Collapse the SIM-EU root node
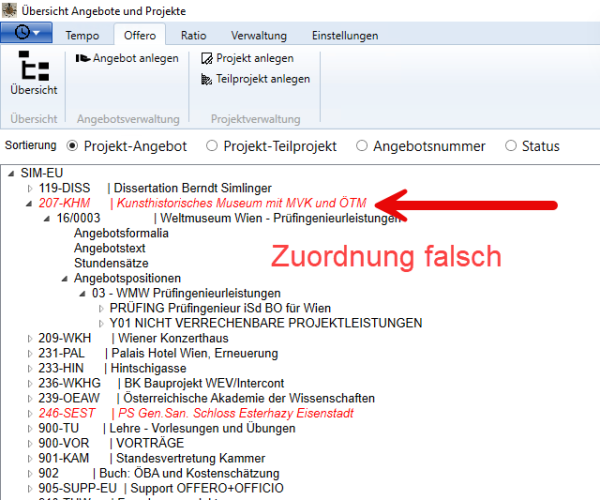The width and height of the screenshot is (600, 500). click(x=11, y=174)
